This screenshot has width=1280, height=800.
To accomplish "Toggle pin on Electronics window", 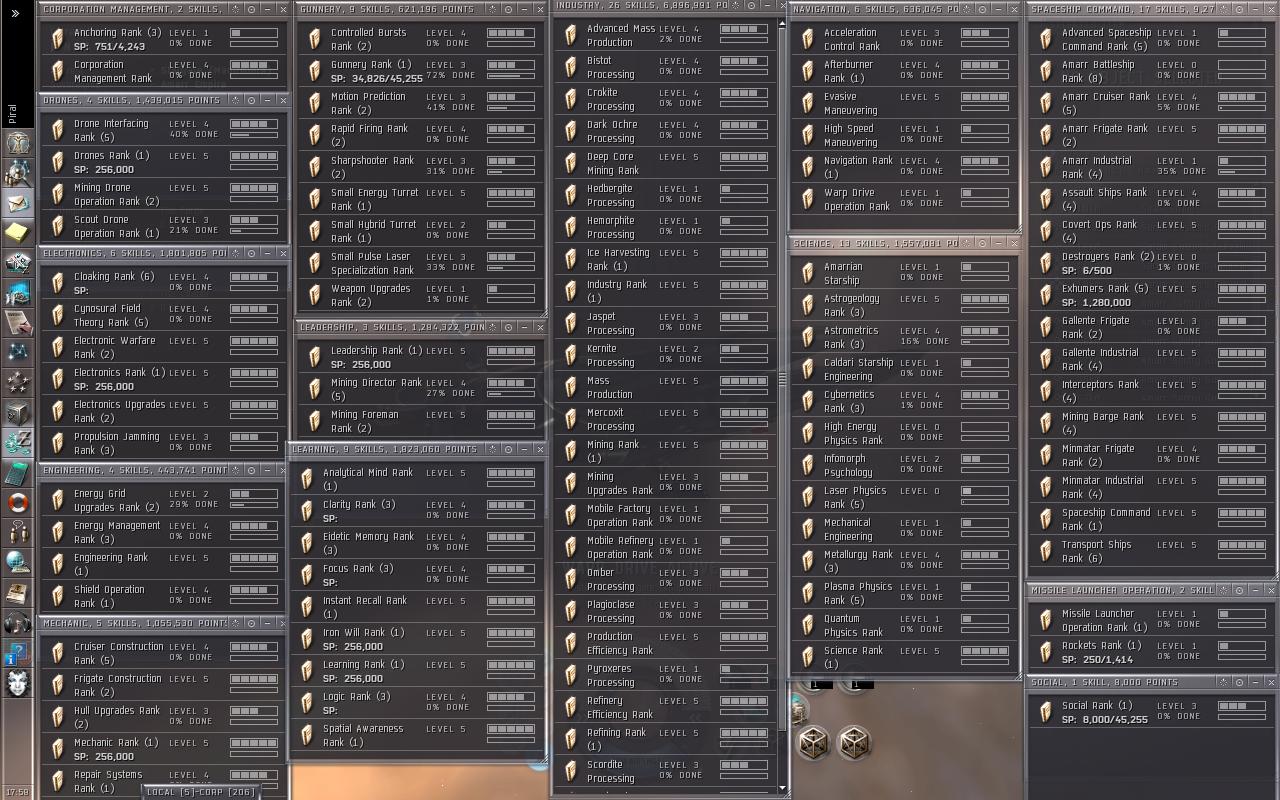I will (235, 254).
